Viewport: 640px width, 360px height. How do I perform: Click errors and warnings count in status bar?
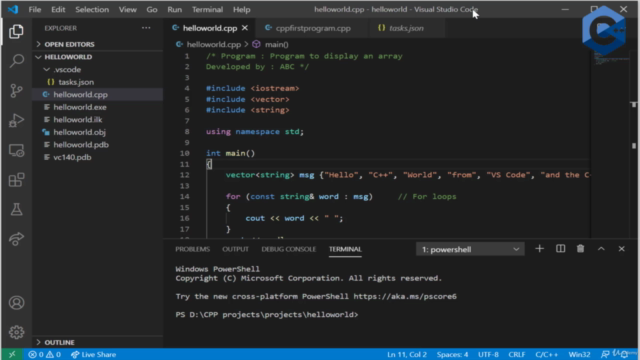click(44, 354)
